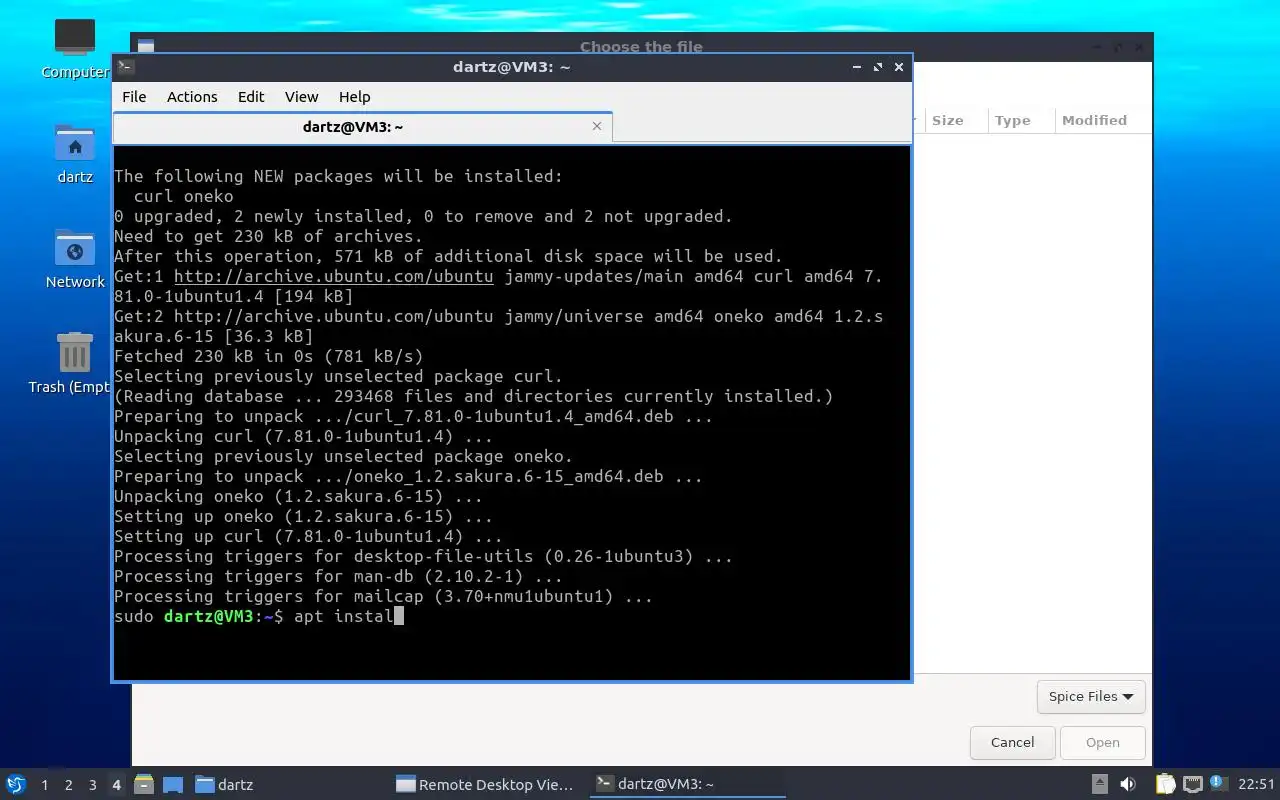Open the network connection tray icon

(1192, 784)
